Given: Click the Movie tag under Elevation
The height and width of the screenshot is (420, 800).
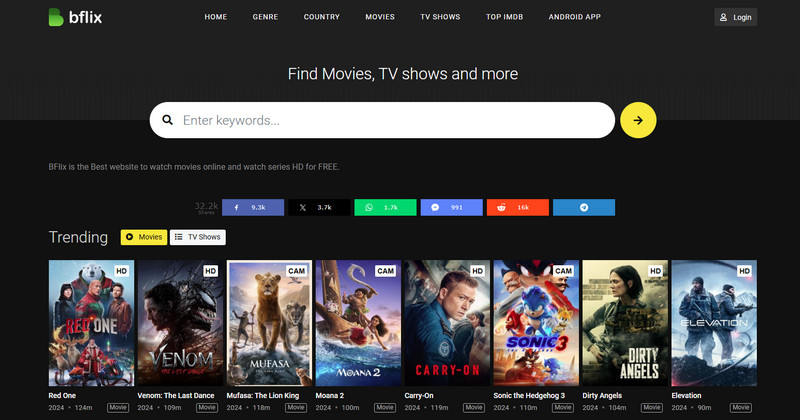Looking at the screenshot, I should (x=741, y=408).
